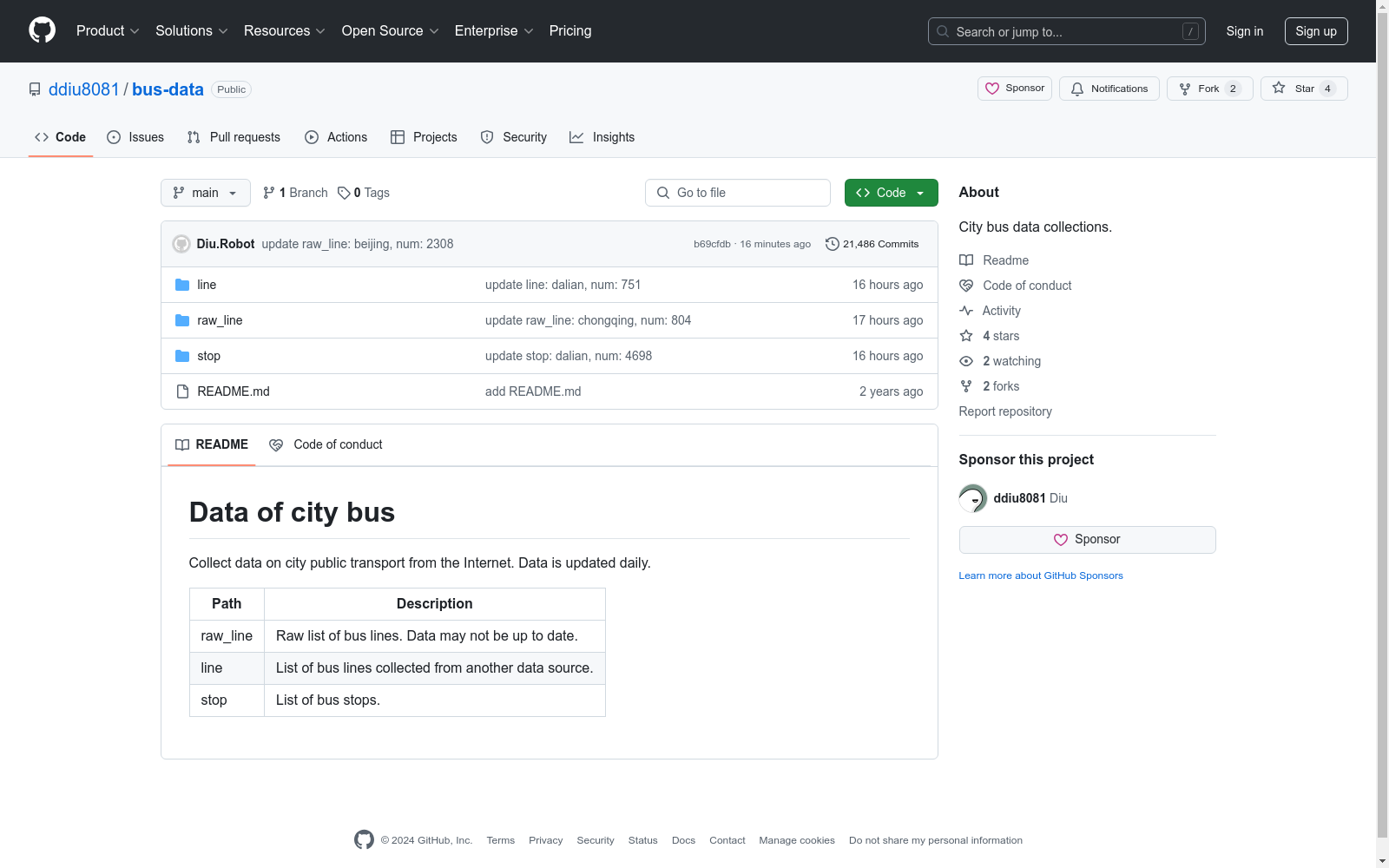The height and width of the screenshot is (868, 1389).
Task: Click footer link 'Manage cookies'
Action: [797, 840]
